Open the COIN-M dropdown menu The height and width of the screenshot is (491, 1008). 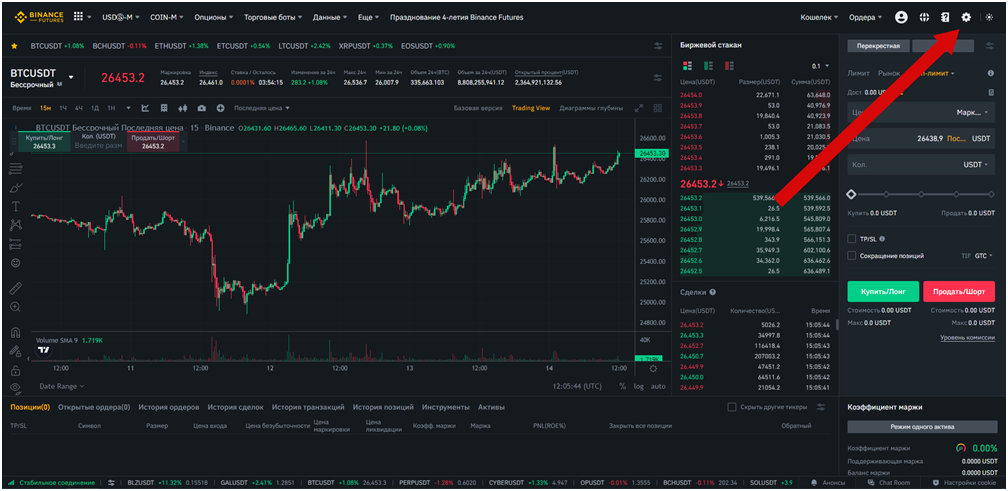coord(166,17)
